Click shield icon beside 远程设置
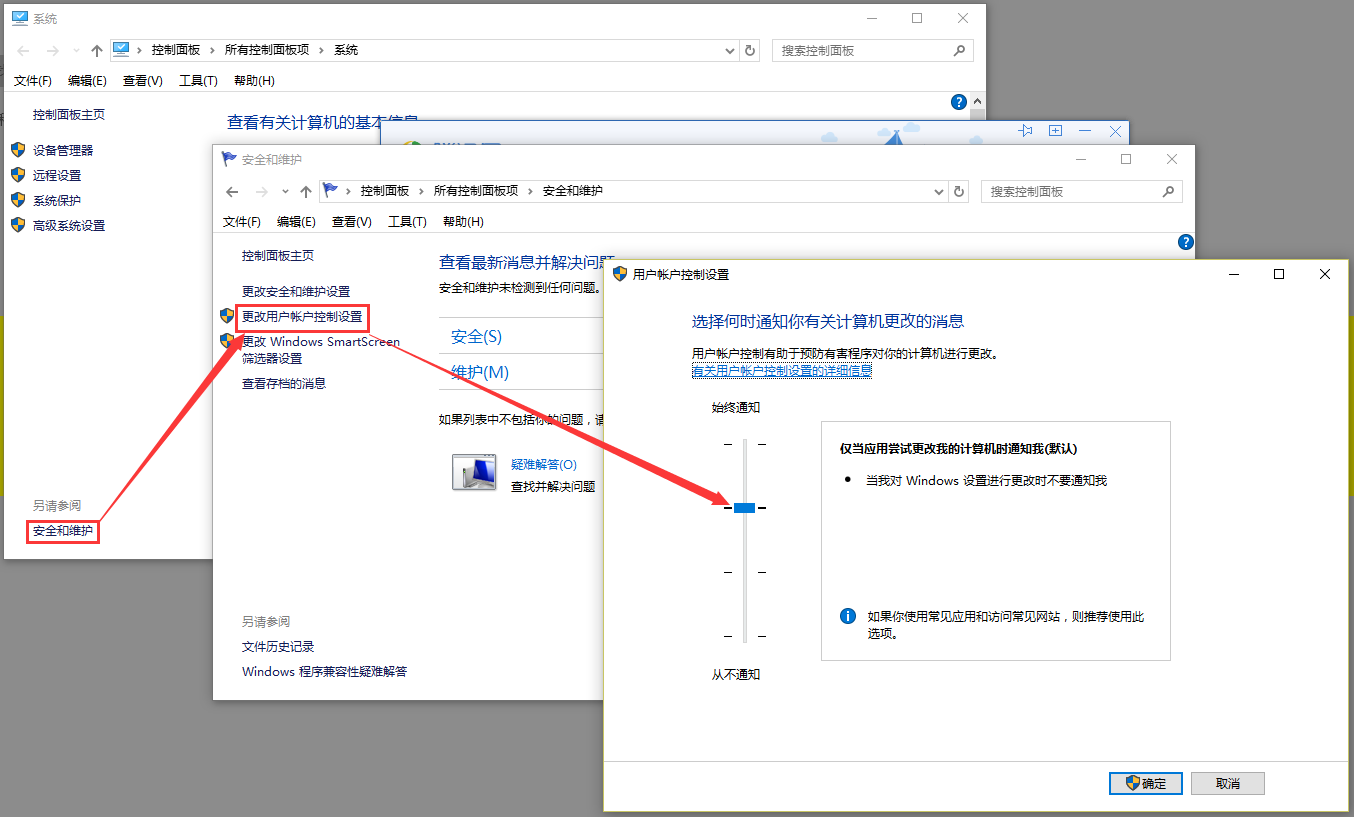This screenshot has width=1354, height=817. (17, 175)
